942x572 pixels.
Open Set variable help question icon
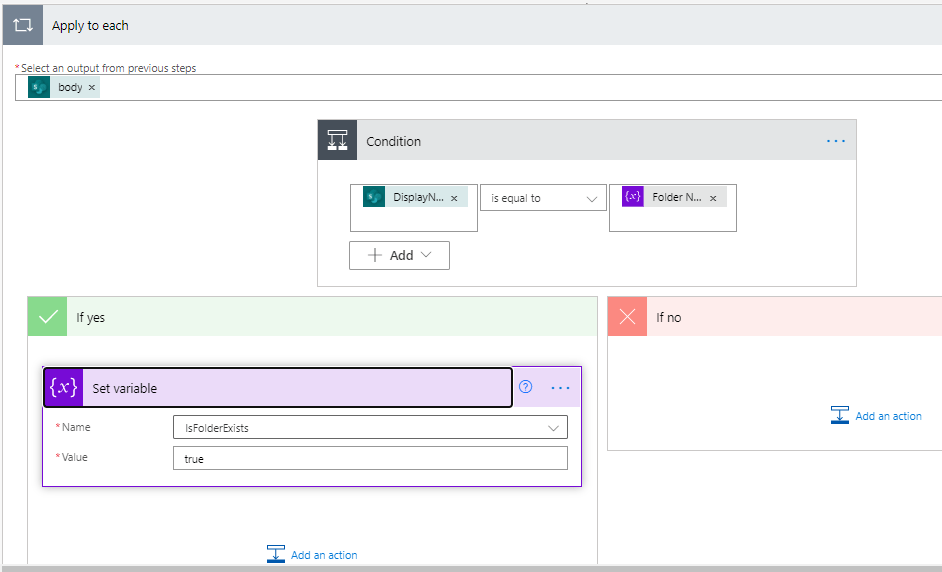click(526, 387)
